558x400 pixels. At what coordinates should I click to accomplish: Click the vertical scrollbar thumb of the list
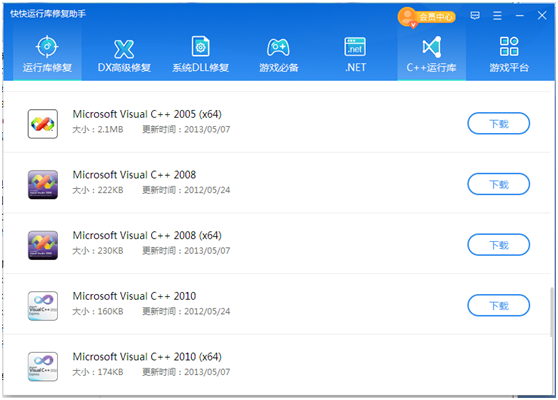tap(552, 312)
